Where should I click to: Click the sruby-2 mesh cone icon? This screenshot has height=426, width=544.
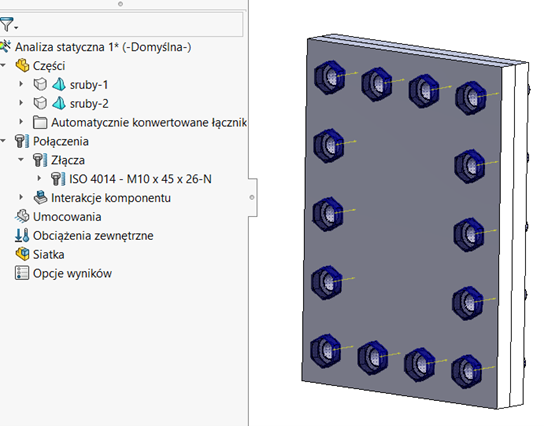click(59, 103)
